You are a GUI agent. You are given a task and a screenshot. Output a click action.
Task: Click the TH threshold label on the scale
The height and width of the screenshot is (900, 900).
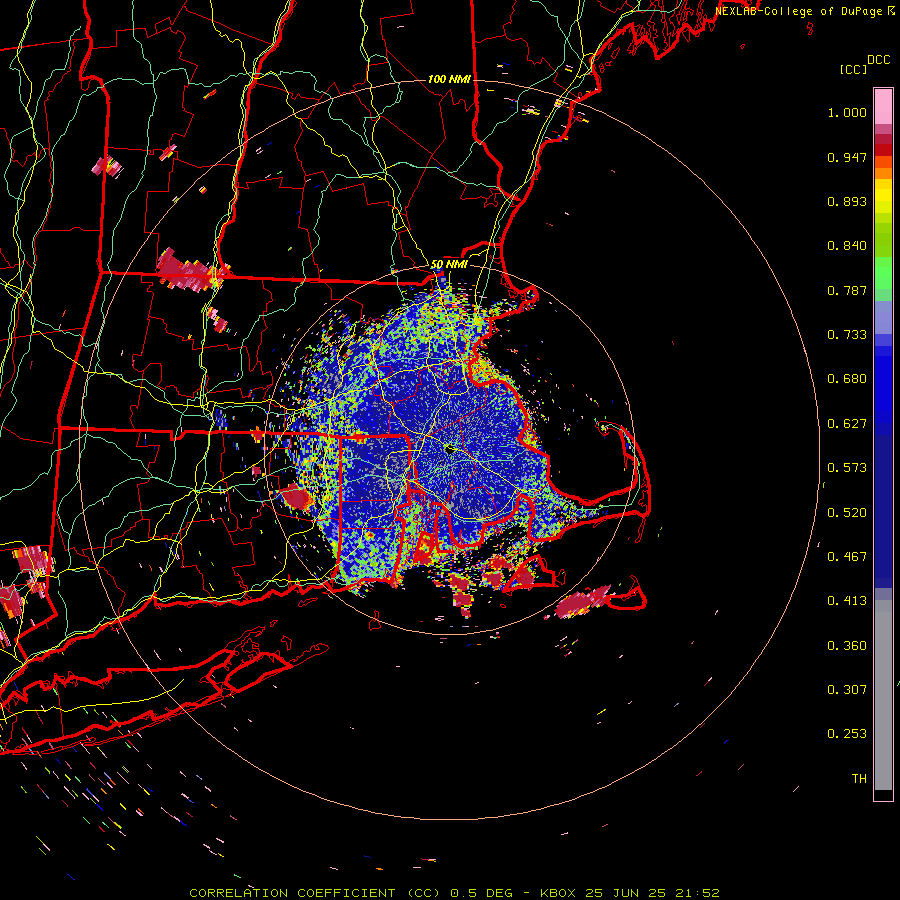(859, 779)
